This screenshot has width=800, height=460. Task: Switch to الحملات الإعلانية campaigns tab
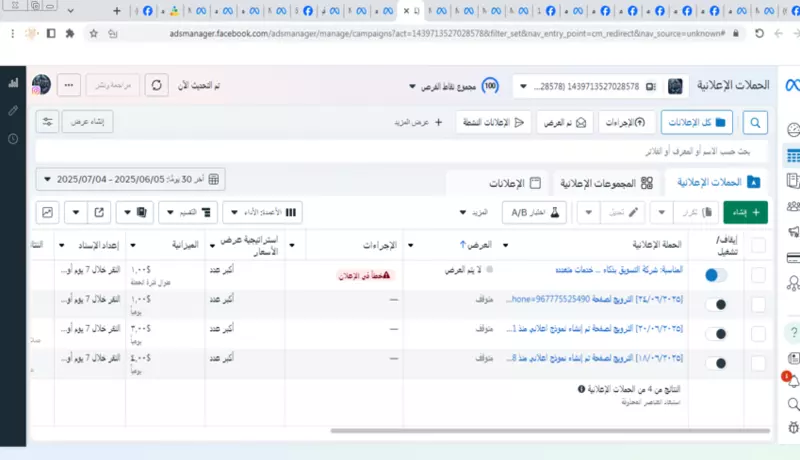717,182
